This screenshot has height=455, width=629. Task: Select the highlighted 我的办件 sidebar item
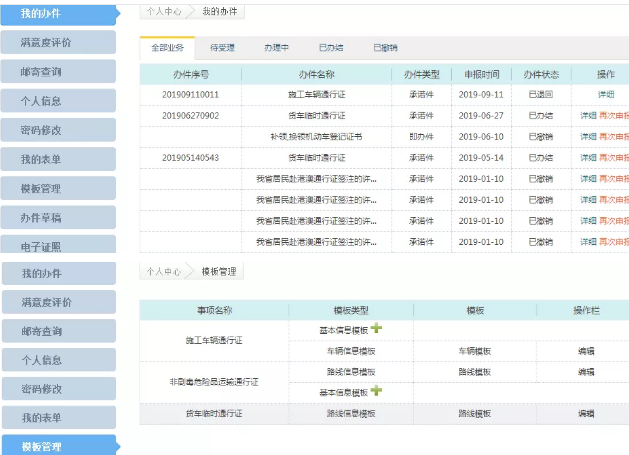[59, 13]
